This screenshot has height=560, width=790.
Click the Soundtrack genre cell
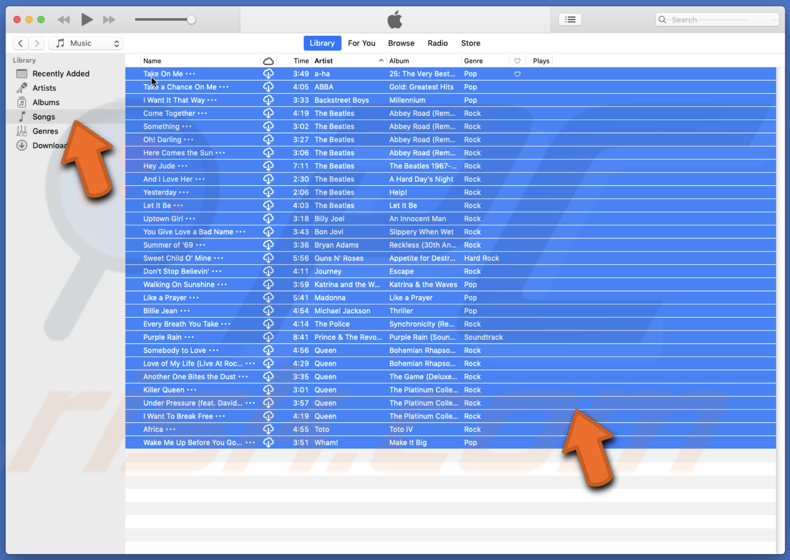[483, 337]
